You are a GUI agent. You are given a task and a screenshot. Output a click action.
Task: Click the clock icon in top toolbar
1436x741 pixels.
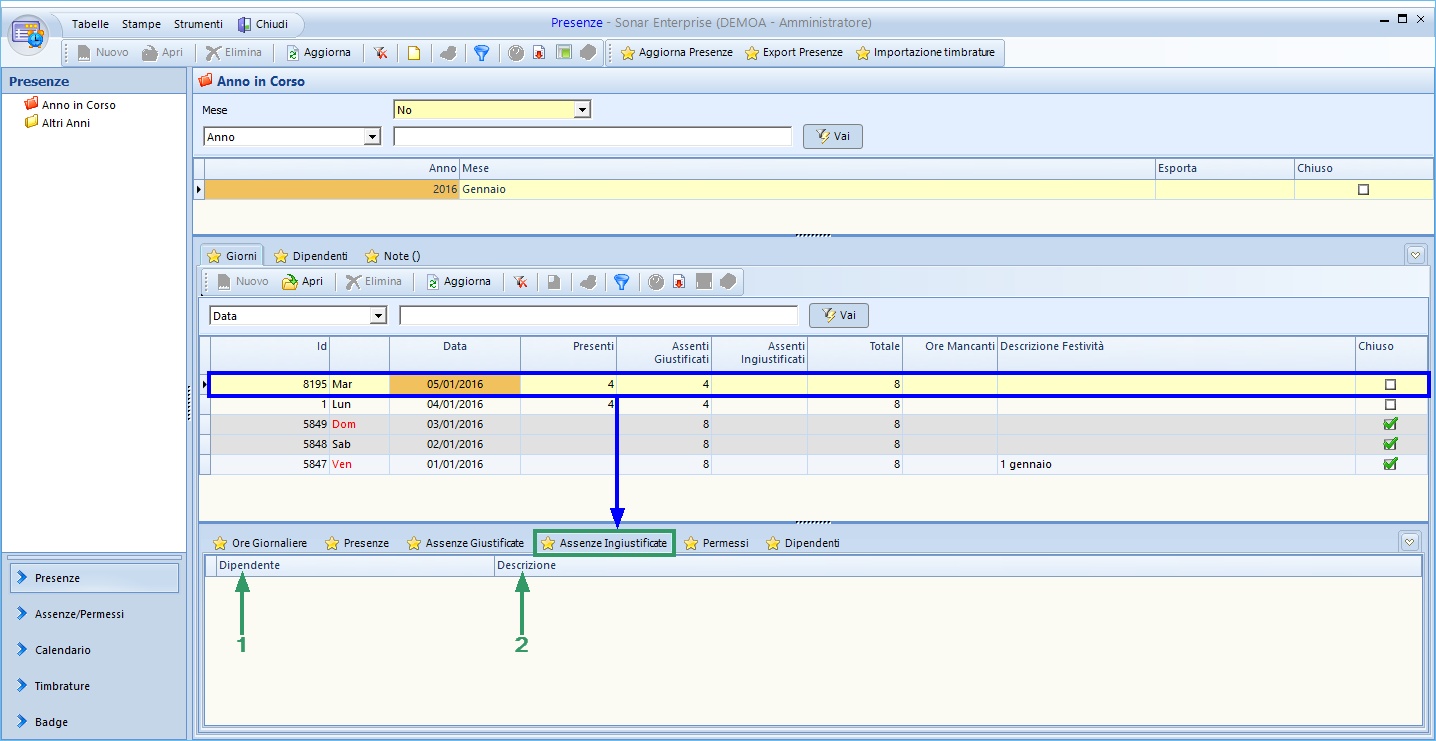coord(516,53)
